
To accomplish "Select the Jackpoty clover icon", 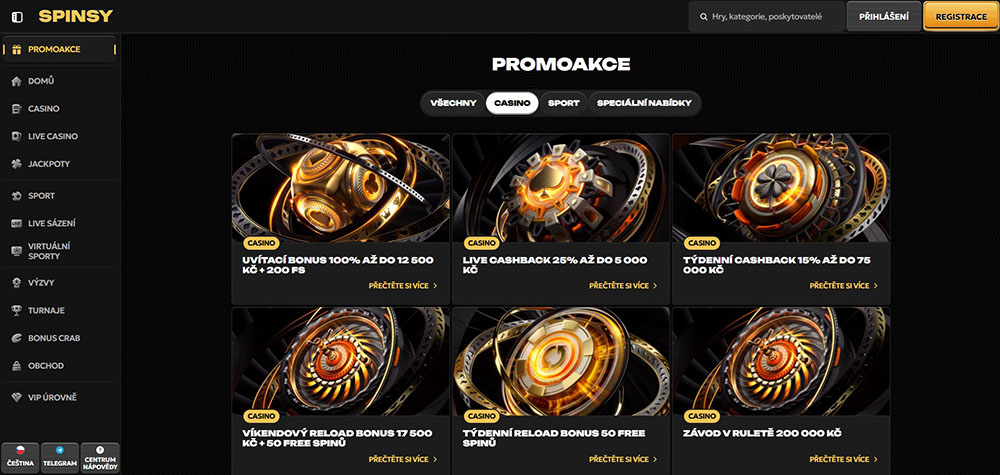I will coord(17,164).
